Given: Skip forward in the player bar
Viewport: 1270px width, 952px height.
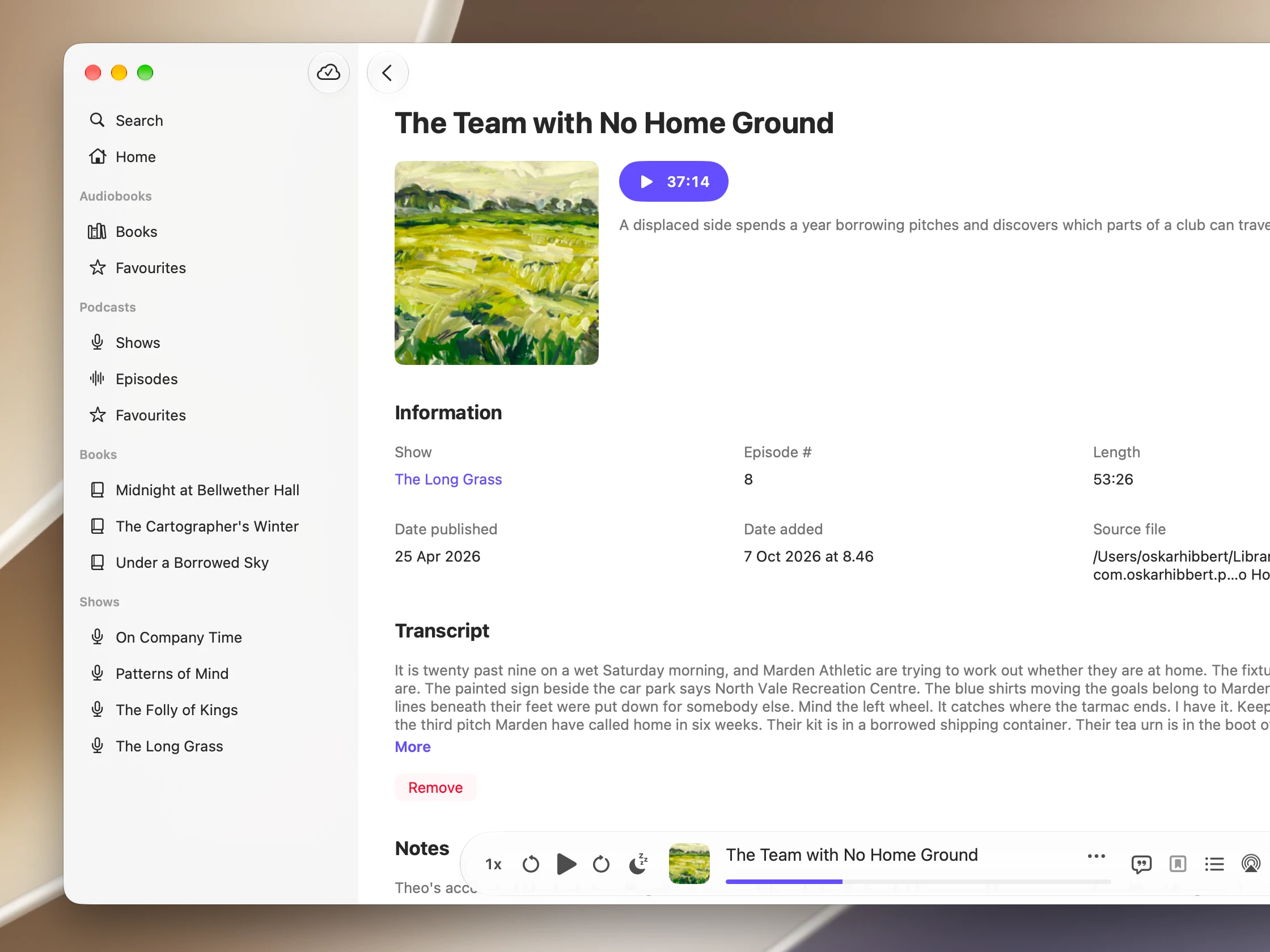Looking at the screenshot, I should [601, 864].
